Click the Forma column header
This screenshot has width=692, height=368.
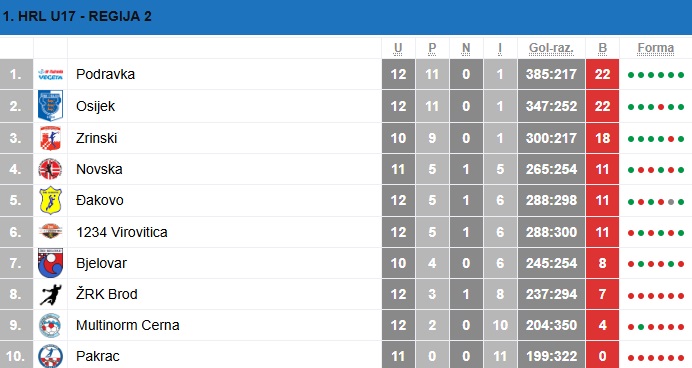point(655,48)
